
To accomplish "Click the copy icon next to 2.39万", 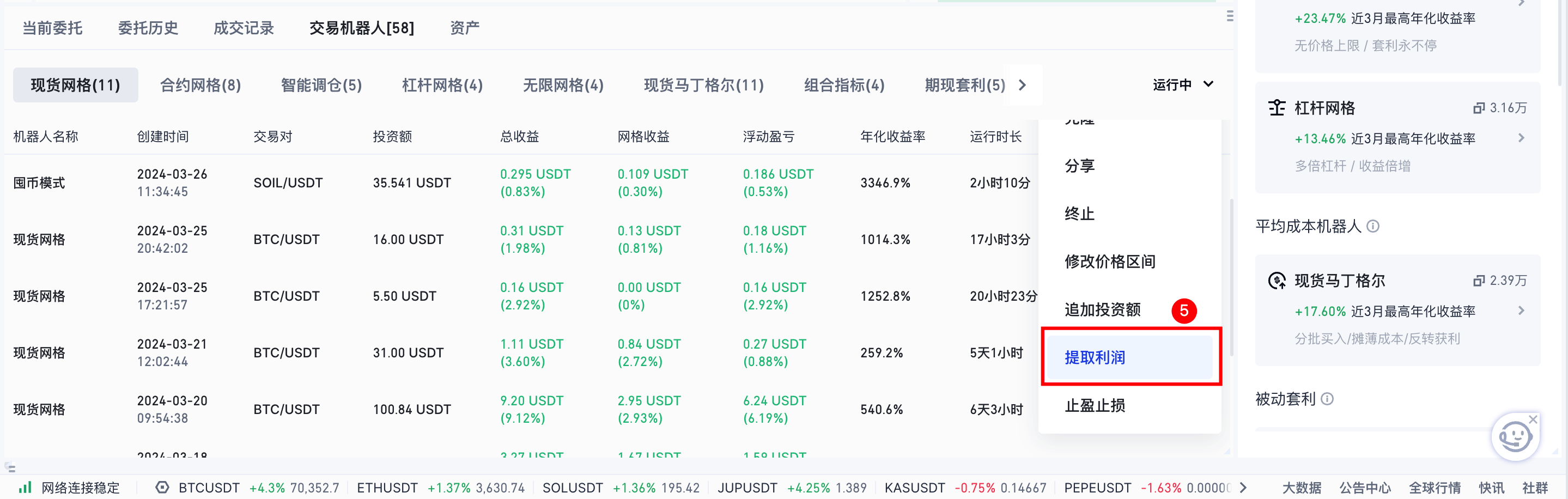I will (1479, 281).
